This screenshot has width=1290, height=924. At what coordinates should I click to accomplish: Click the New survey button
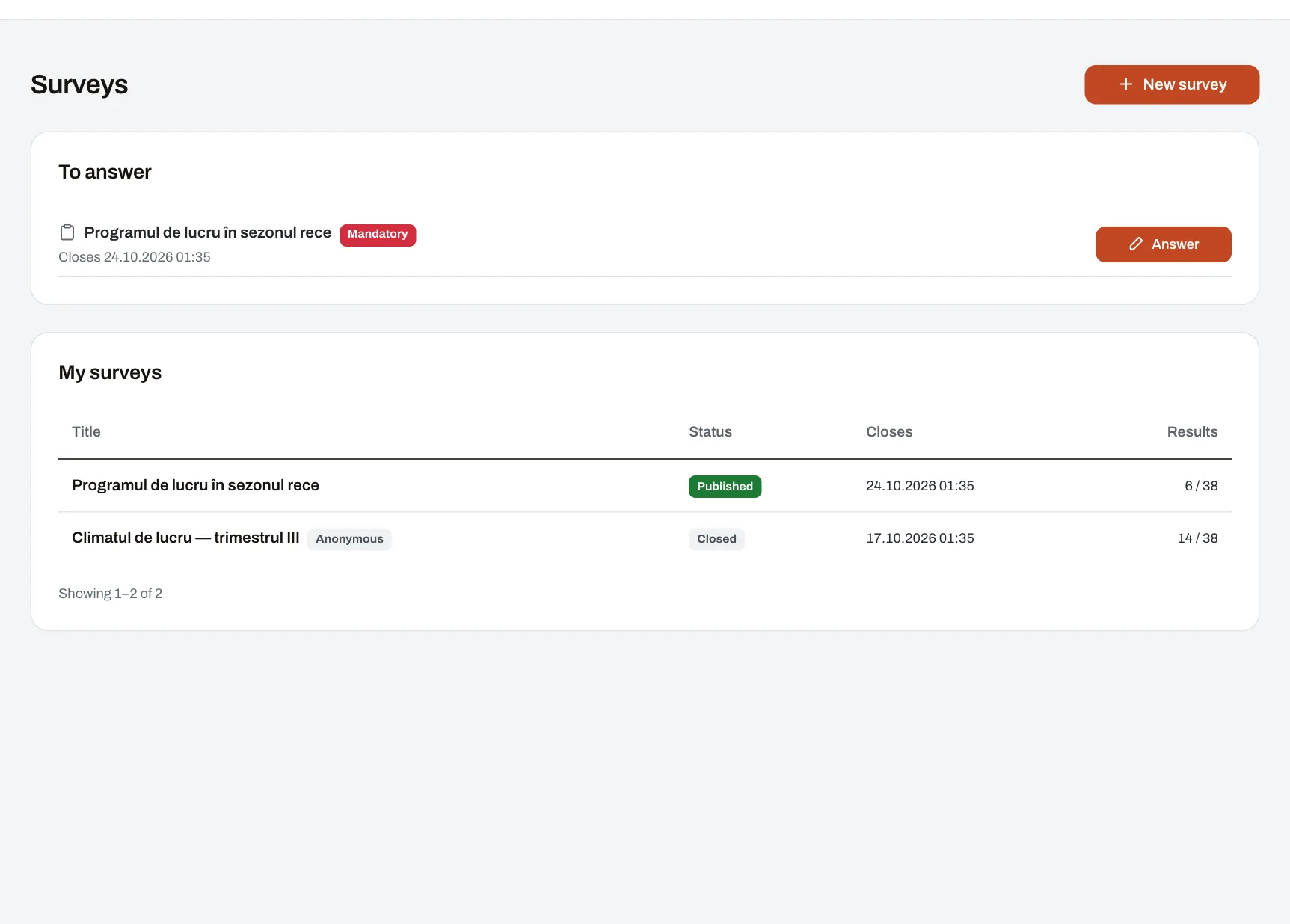1171,84
